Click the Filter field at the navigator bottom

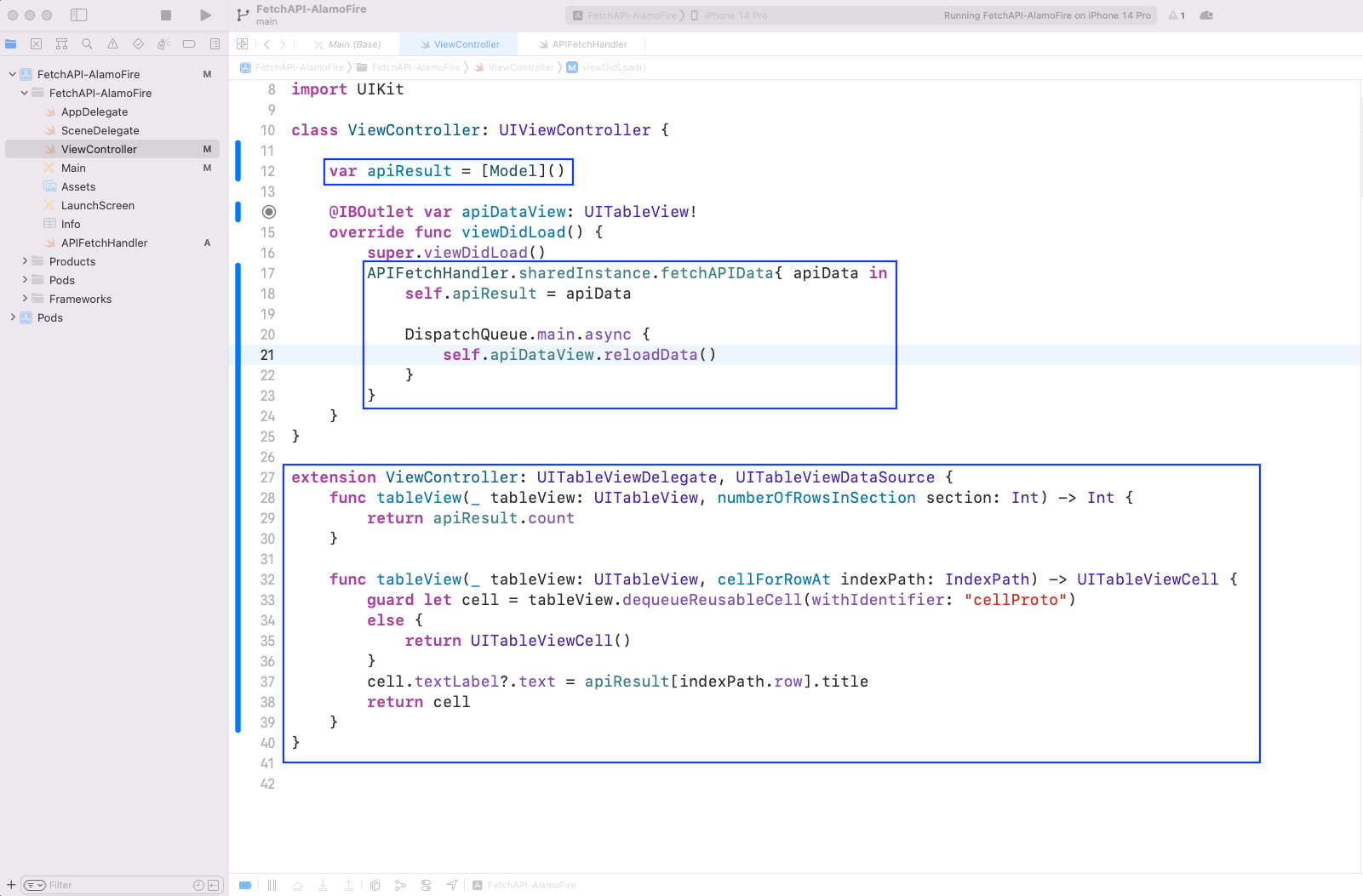coord(102,885)
